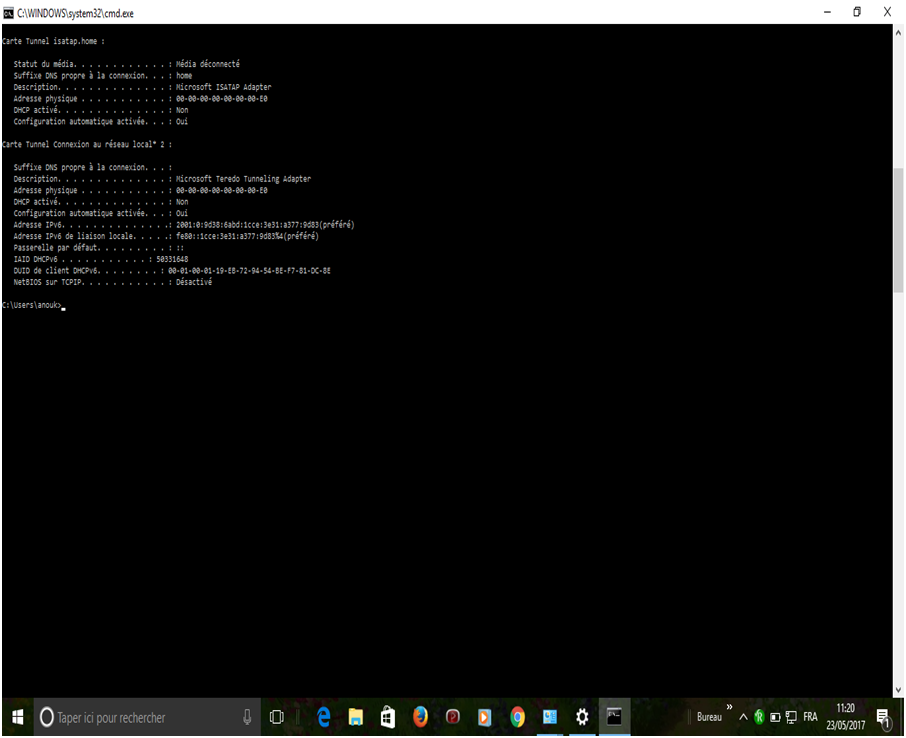Launch Firefox from the taskbar

(420, 717)
